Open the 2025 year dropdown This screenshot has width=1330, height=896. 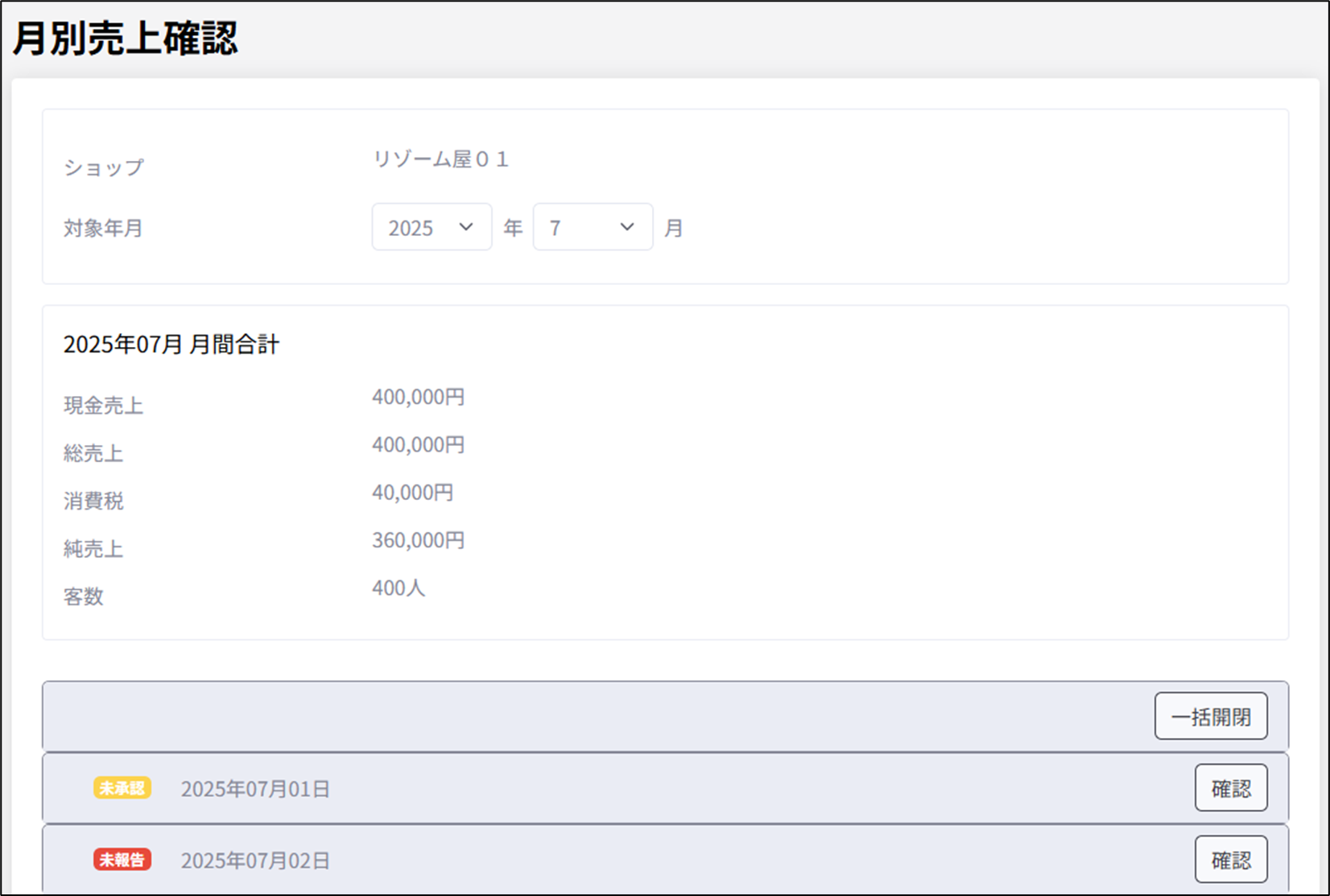432,228
